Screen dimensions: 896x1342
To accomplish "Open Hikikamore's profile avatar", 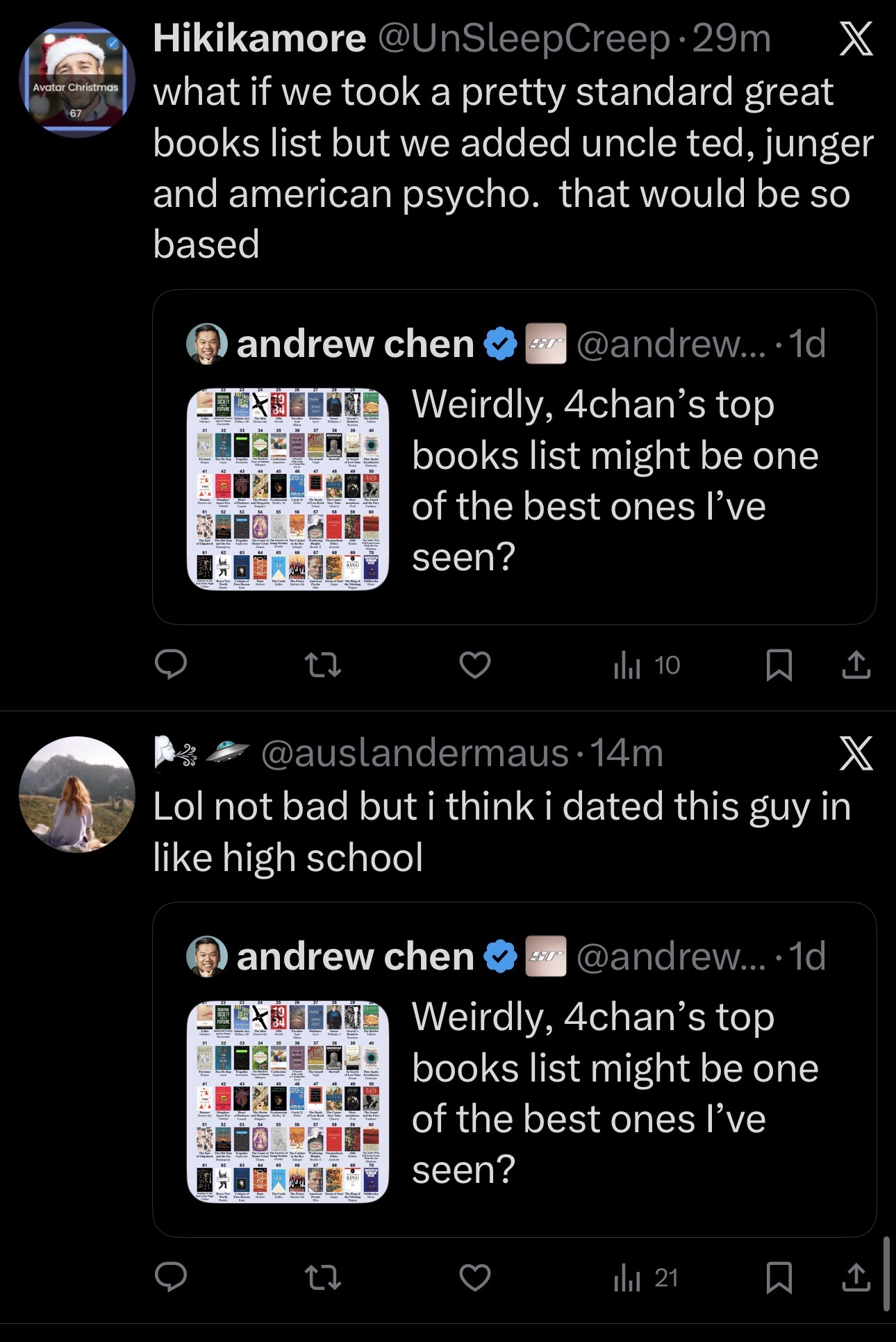I will (76, 79).
